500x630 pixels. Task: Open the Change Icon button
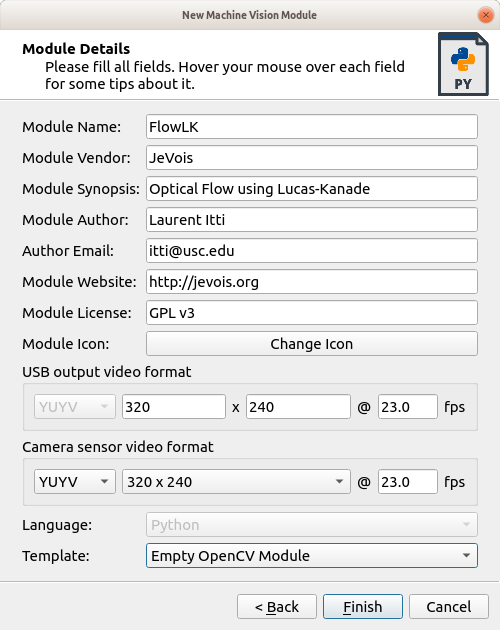312,344
